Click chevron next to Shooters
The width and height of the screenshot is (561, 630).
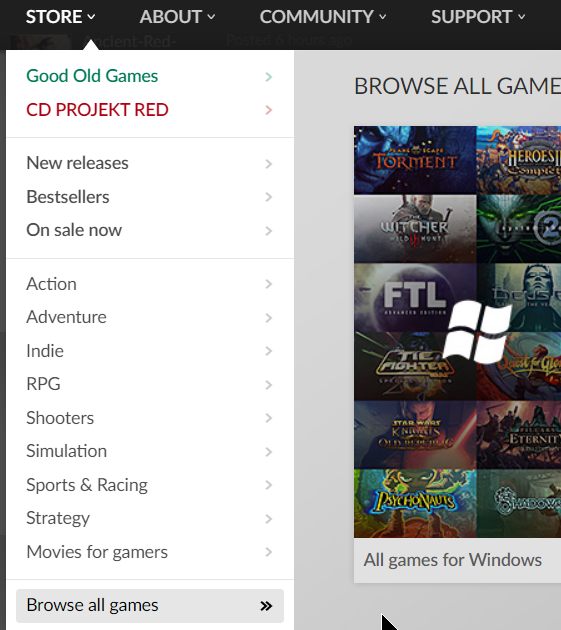click(269, 418)
